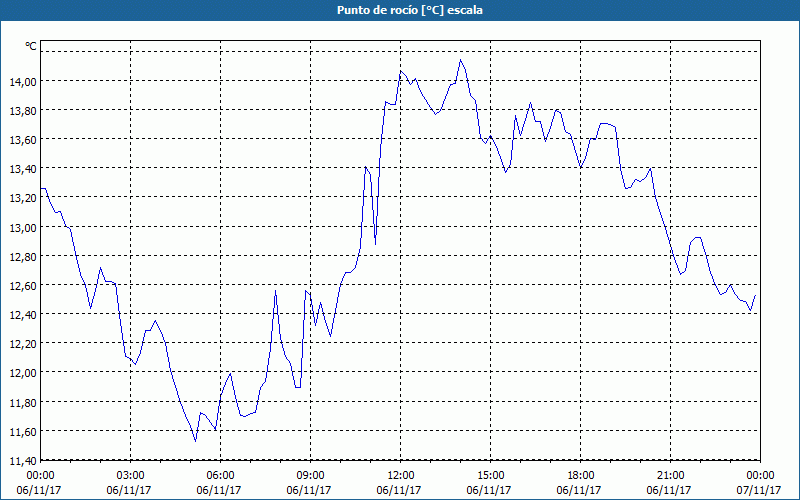Click the 12,60 y-axis label
The width and height of the screenshot is (800, 500).
click(23, 286)
